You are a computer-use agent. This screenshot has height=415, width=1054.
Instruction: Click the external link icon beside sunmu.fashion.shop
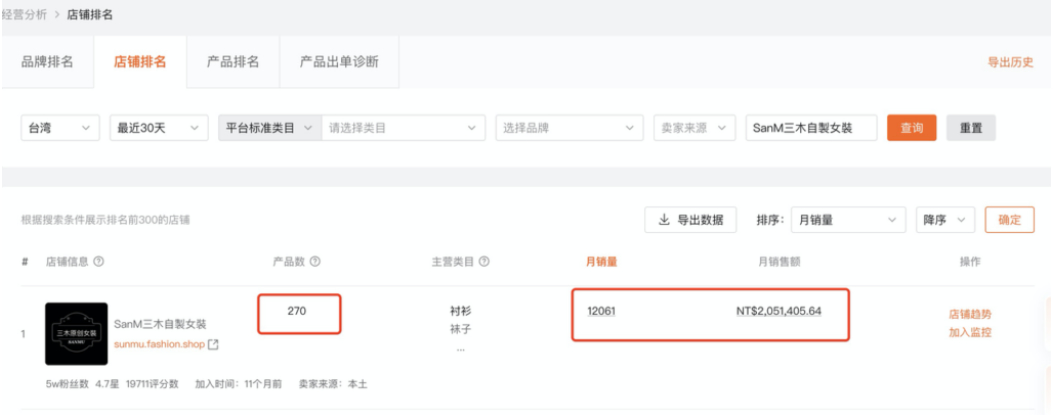click(x=213, y=345)
